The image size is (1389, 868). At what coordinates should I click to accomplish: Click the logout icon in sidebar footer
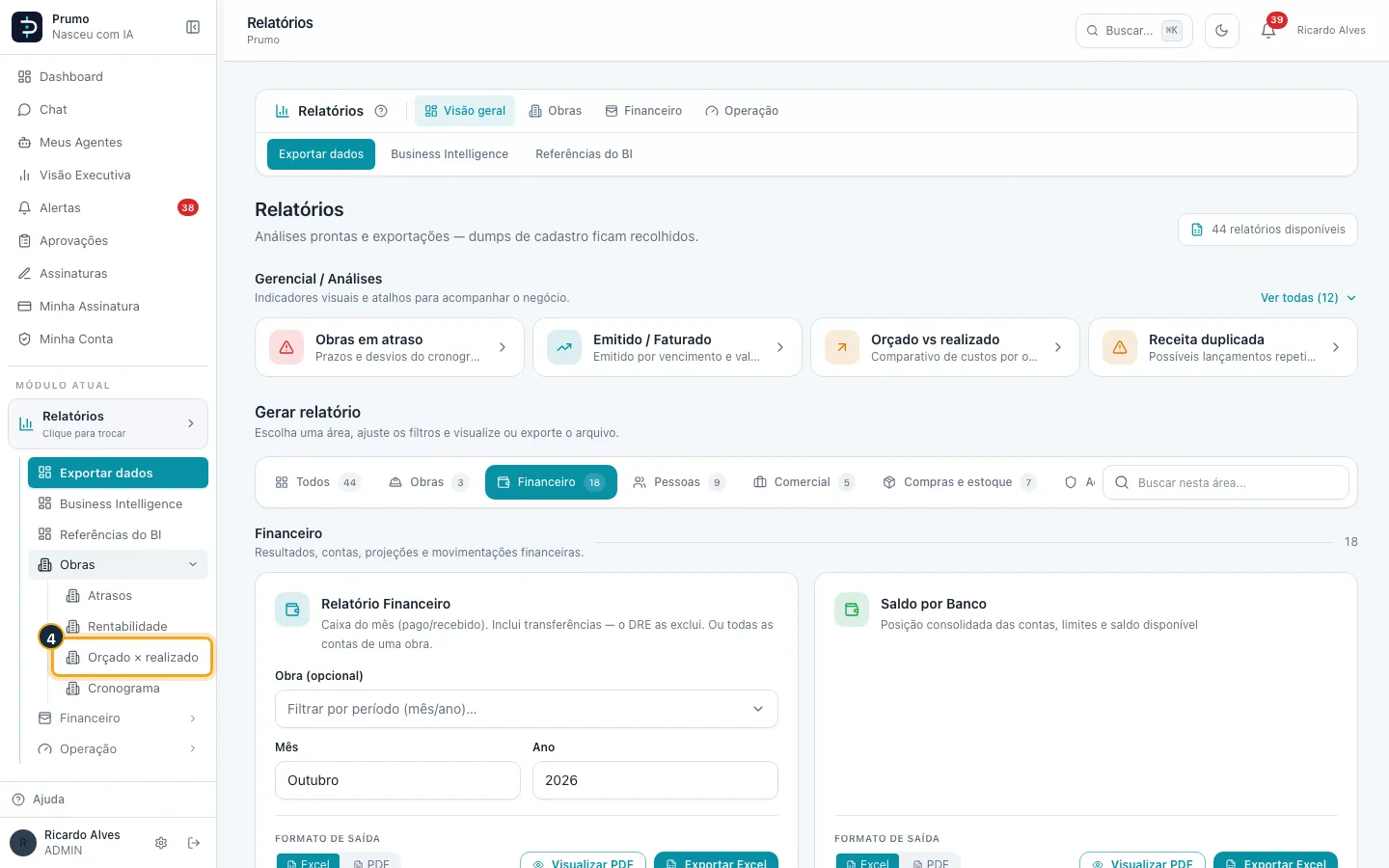point(194,843)
